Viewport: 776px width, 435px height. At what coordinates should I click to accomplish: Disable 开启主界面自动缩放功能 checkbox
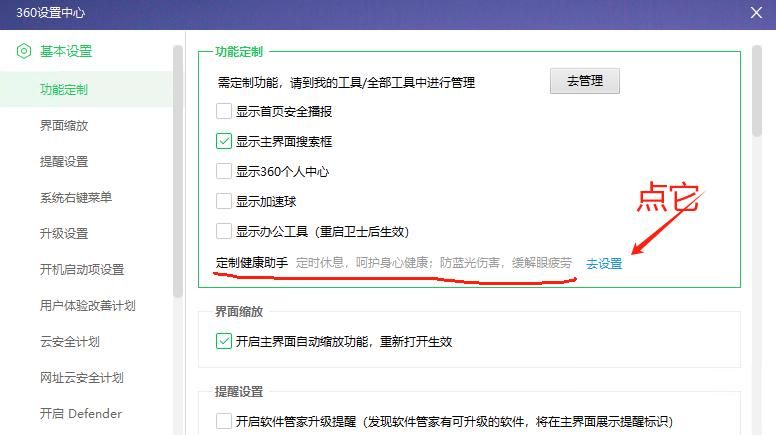pos(224,341)
